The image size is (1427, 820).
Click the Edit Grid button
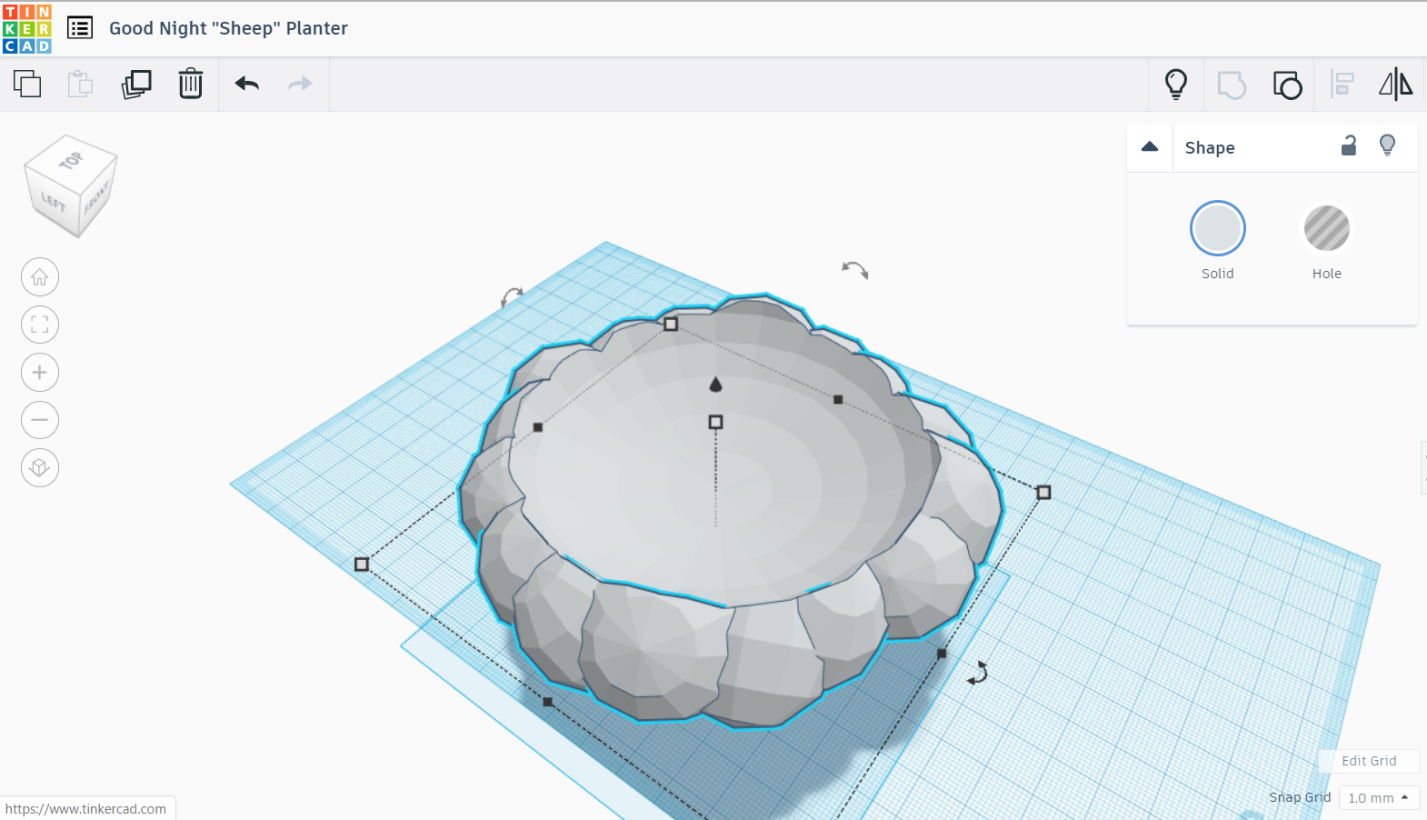pos(1369,761)
